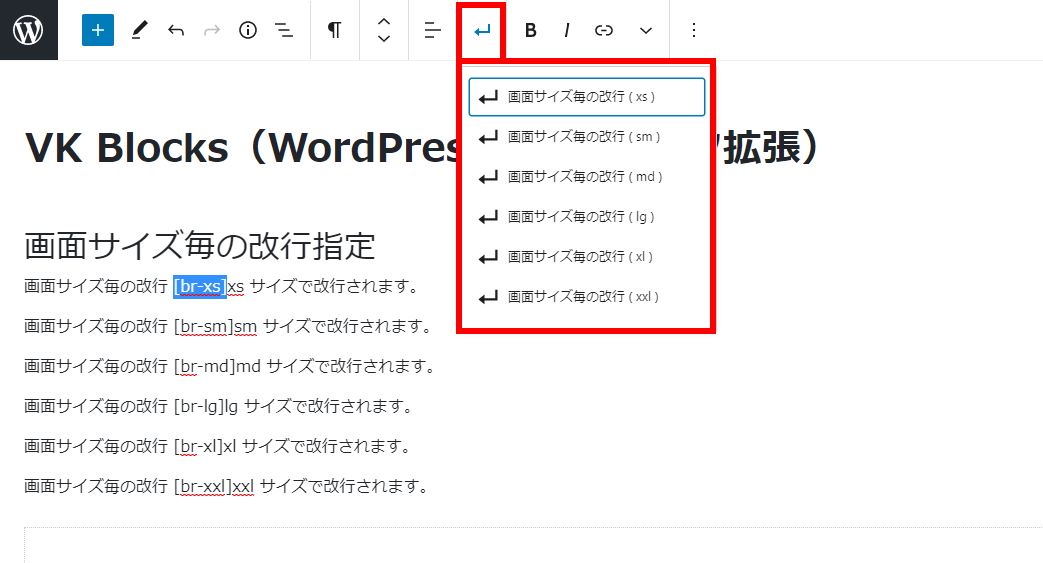Open the document details info icon
Viewport: 1043px width, 563px height.
pyautogui.click(x=247, y=30)
